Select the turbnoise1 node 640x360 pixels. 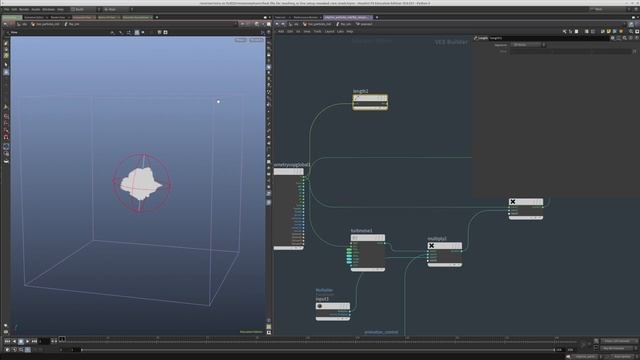(x=367, y=252)
